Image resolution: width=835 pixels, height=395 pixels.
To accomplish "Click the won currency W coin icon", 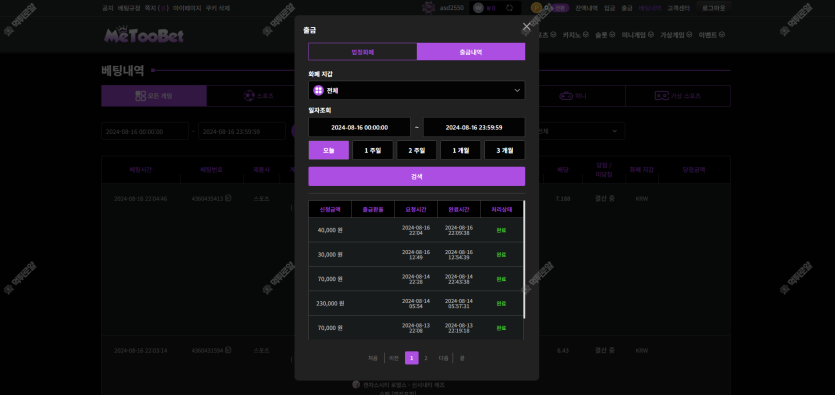I will coord(478,8).
